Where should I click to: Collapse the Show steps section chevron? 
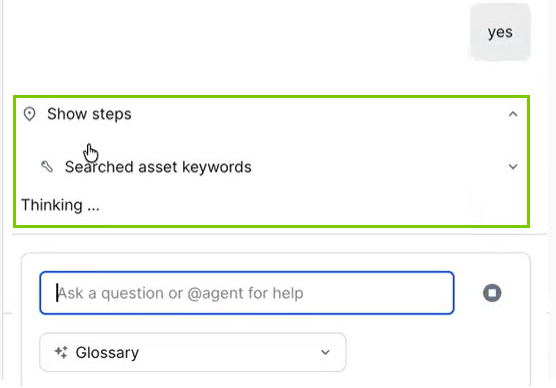(x=513, y=114)
